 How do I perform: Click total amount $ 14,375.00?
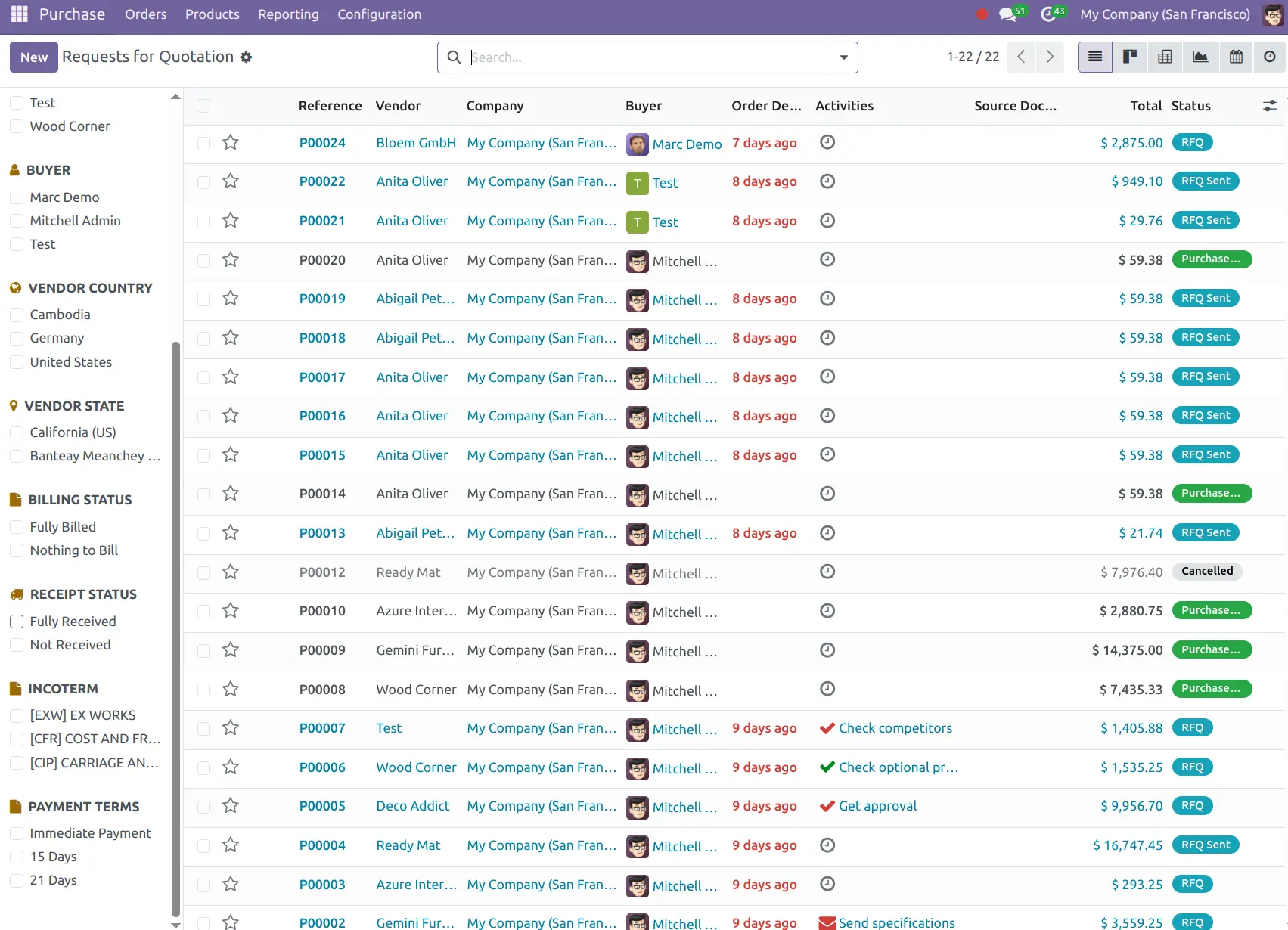coord(1127,650)
